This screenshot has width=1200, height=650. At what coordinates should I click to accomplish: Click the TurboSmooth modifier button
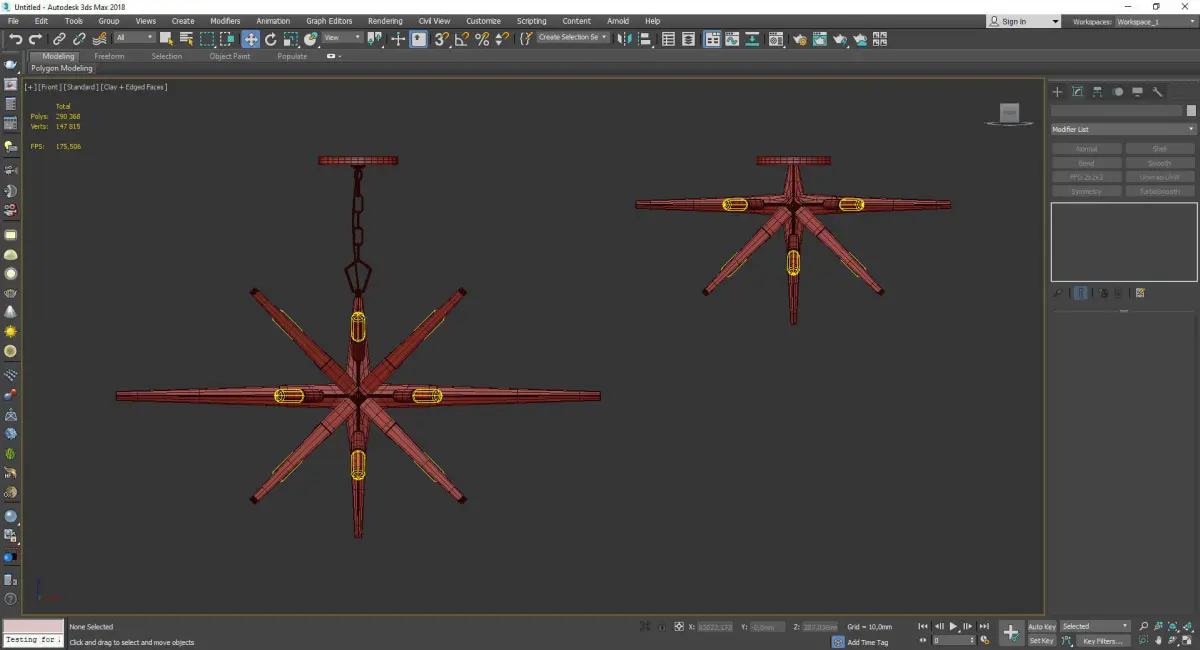1160,191
